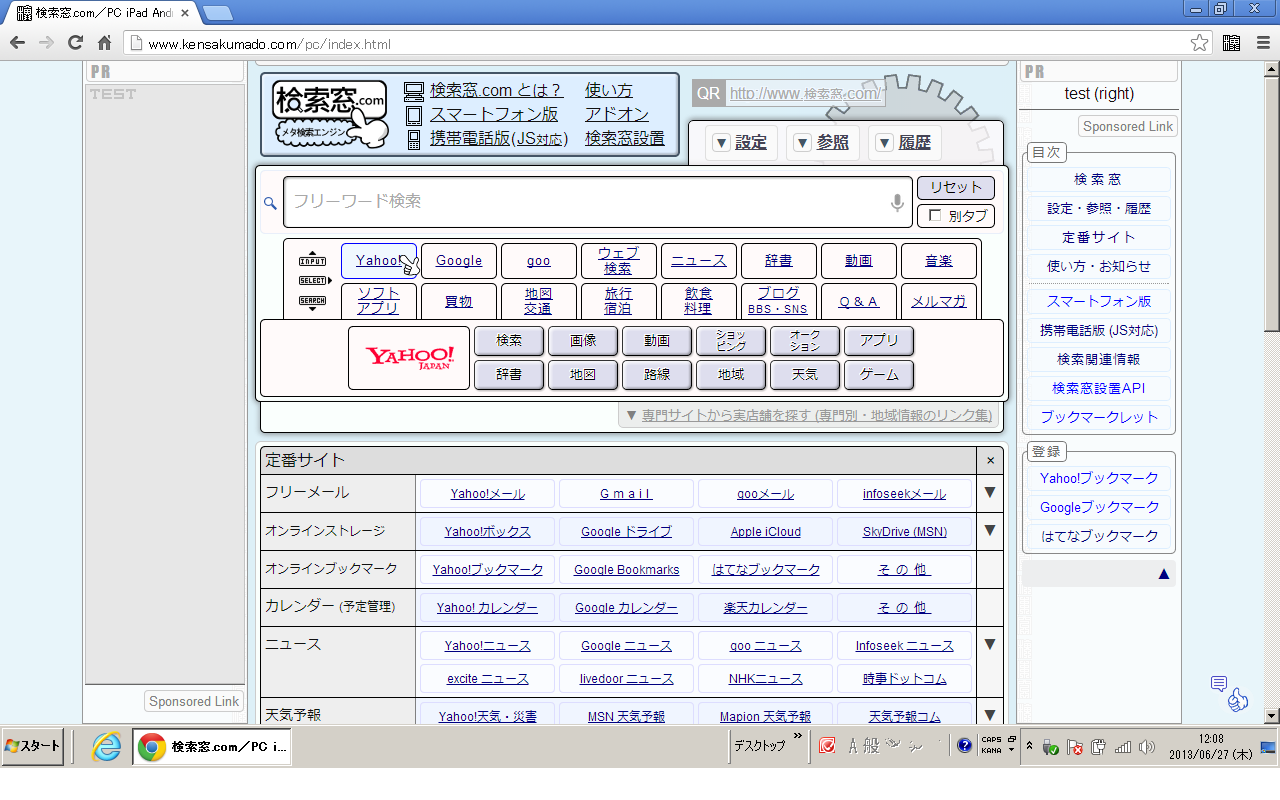Reload the page with the refresh icon
Screen dimensions: 1280x800
click(x=75, y=43)
